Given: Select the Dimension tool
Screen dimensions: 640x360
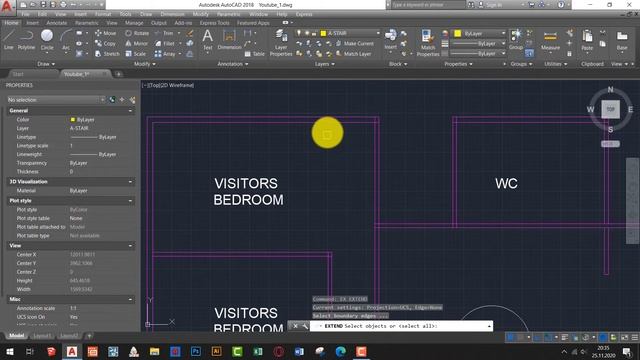Looking at the screenshot, I should coord(229,40).
